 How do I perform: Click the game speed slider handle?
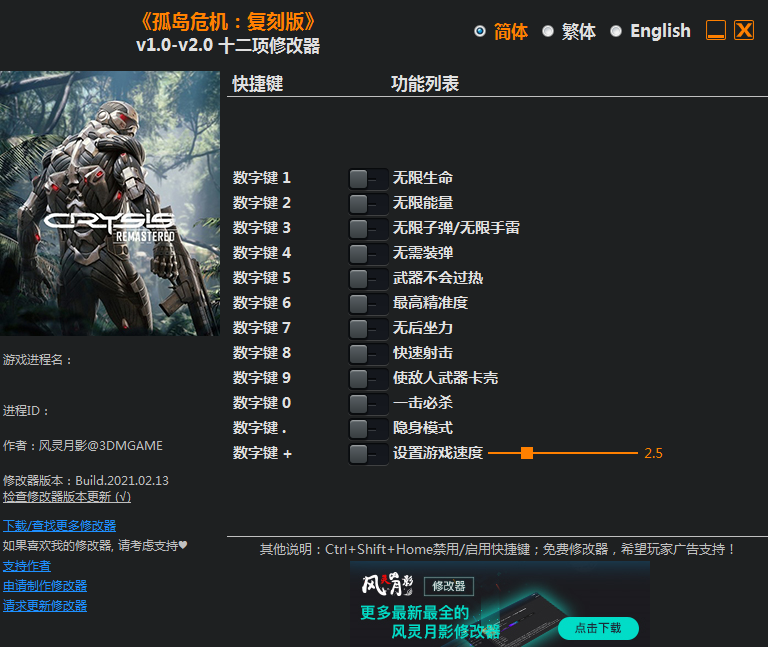(527, 453)
